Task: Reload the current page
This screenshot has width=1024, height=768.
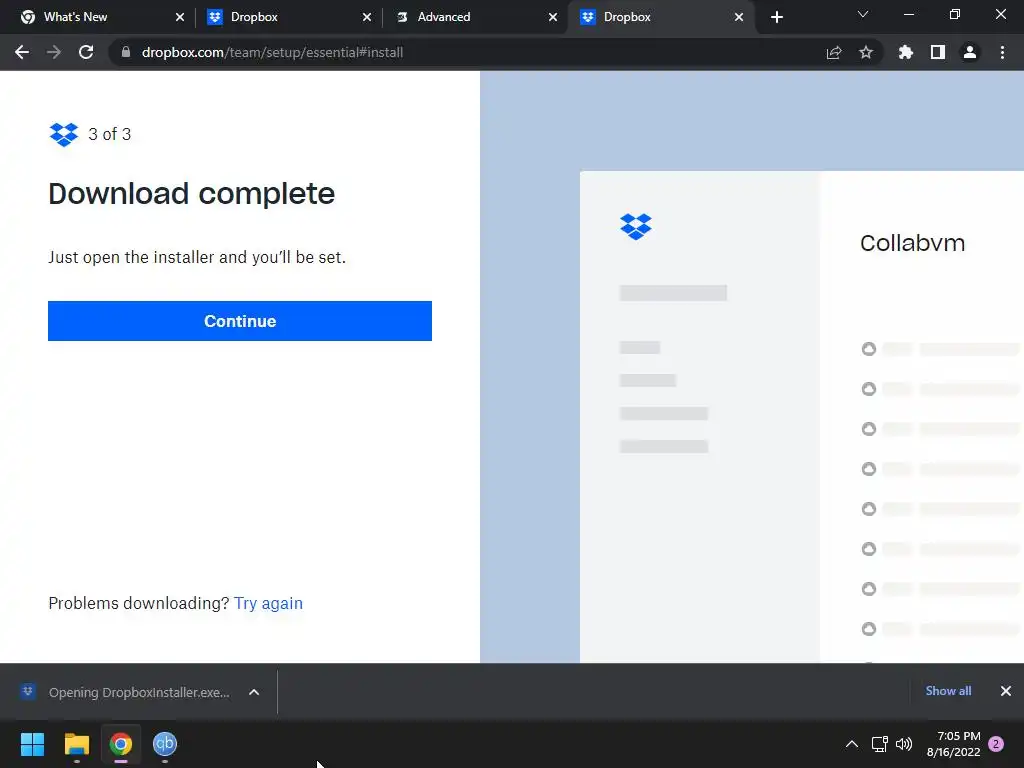Action: (x=86, y=52)
